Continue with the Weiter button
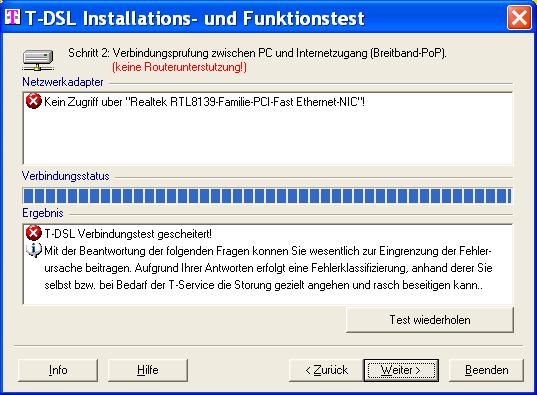The image size is (537, 395). [x=401, y=370]
